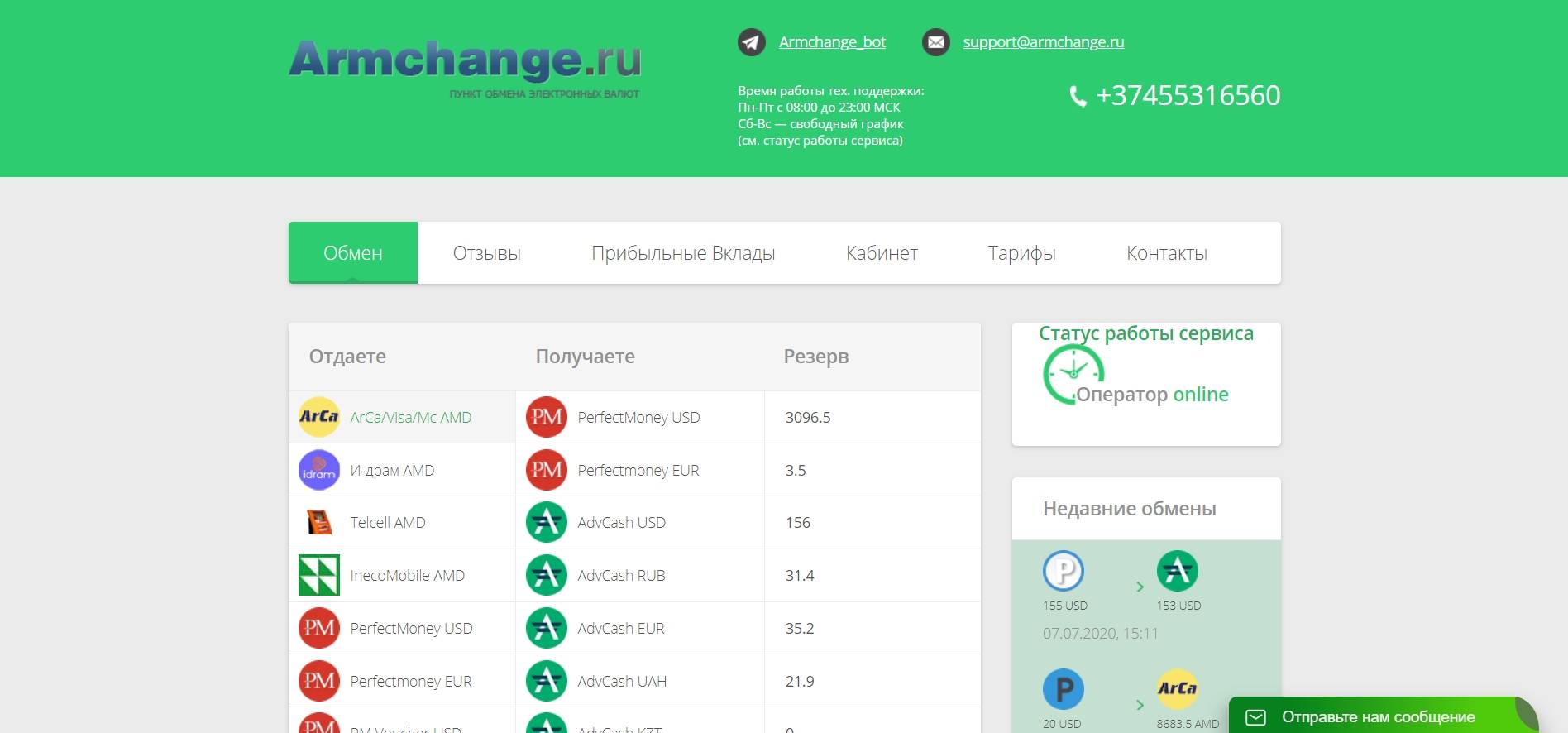
Task: Go to the Тарифы tab
Action: coord(1021,252)
